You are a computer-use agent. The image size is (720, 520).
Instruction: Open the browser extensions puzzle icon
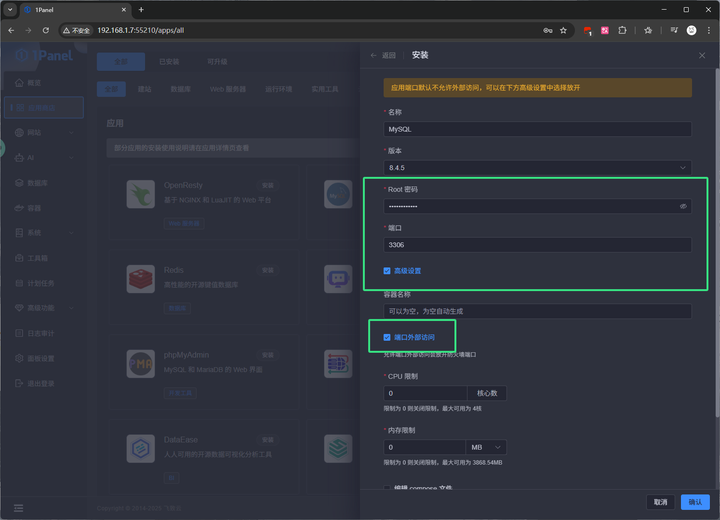pos(622,30)
